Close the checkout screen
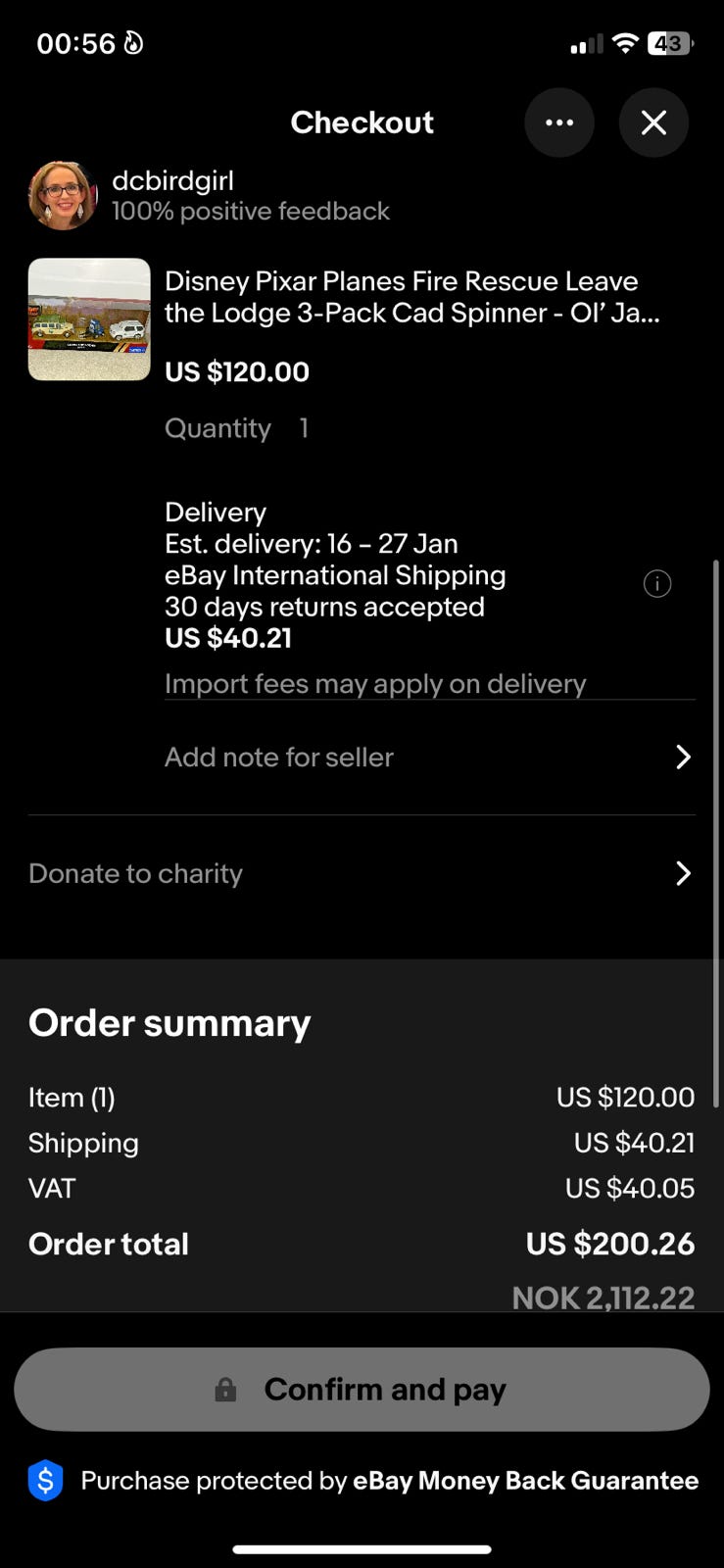 pos(653,122)
